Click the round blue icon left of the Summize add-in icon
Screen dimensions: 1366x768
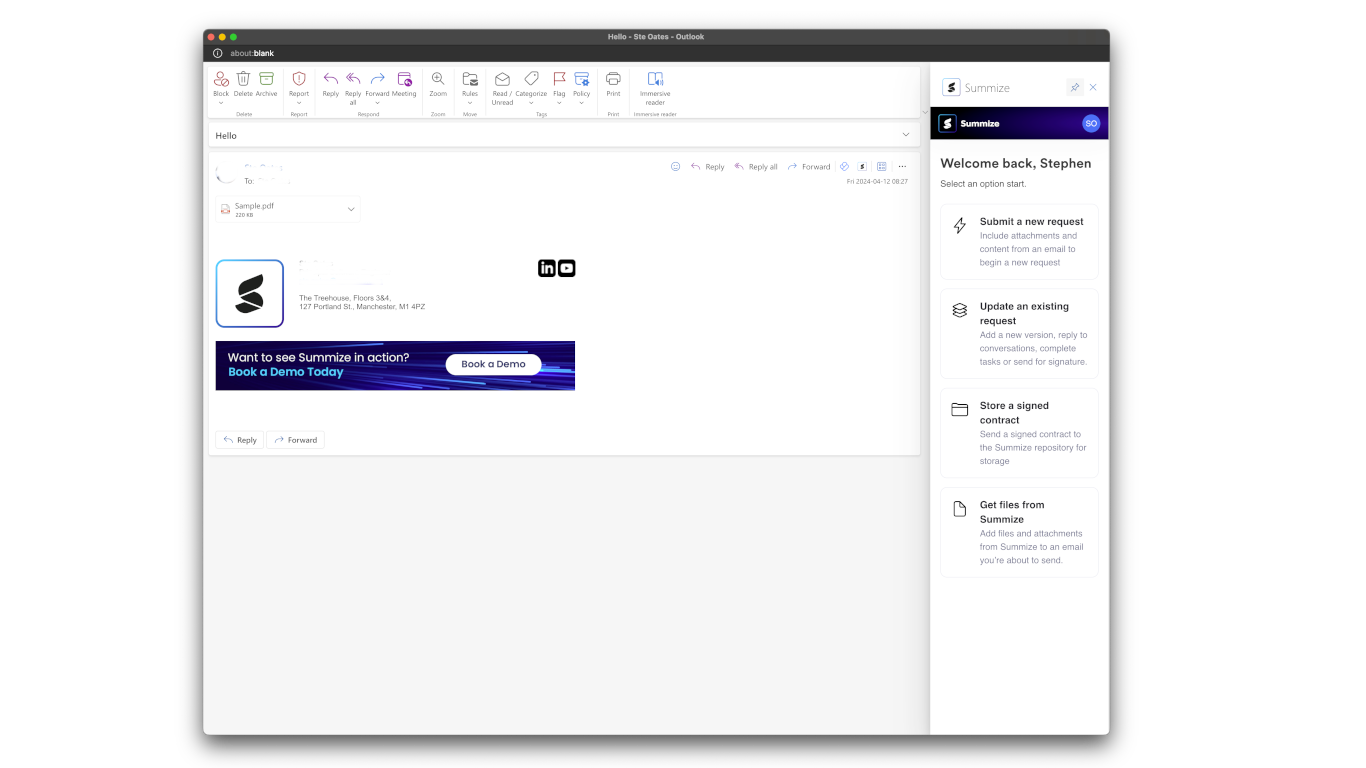point(844,167)
